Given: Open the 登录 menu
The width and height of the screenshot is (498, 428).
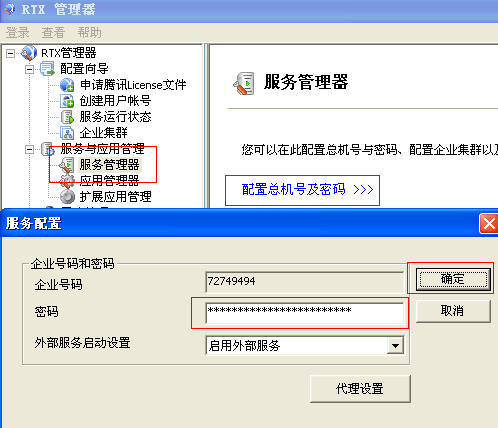Looking at the screenshot, I should click(x=17, y=33).
